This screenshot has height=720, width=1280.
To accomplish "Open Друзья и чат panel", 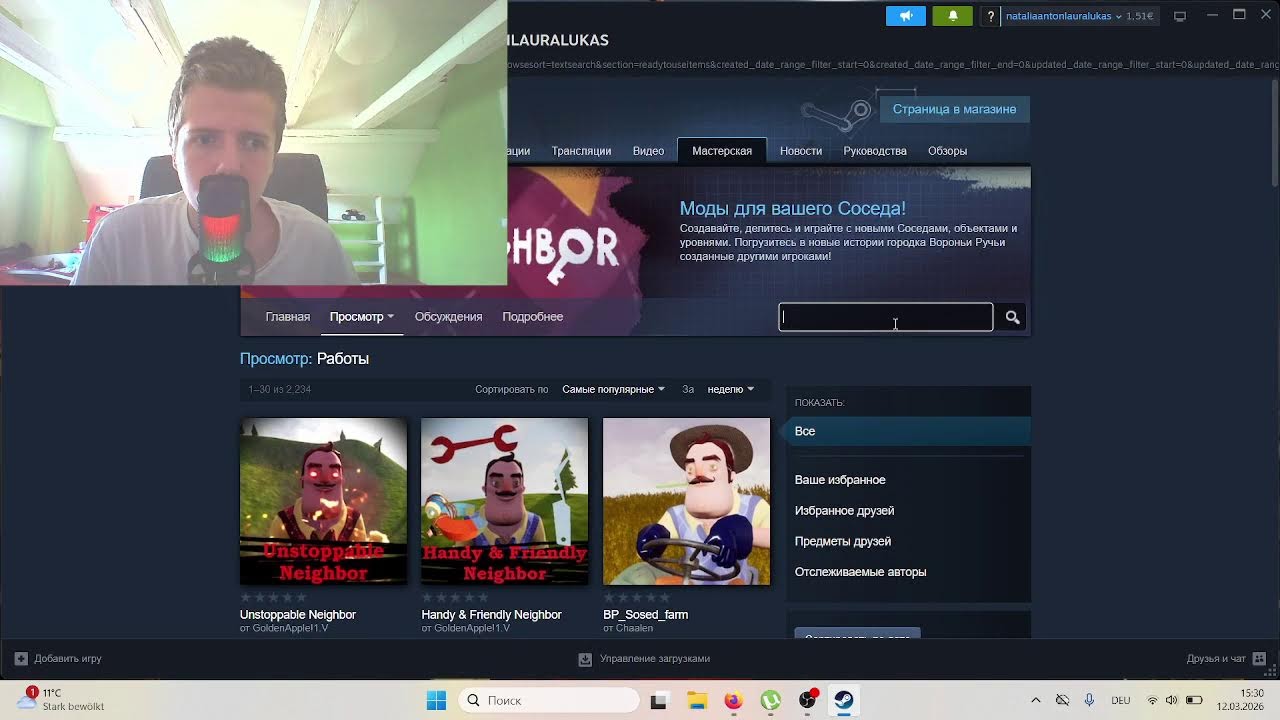I will 1216,659.
